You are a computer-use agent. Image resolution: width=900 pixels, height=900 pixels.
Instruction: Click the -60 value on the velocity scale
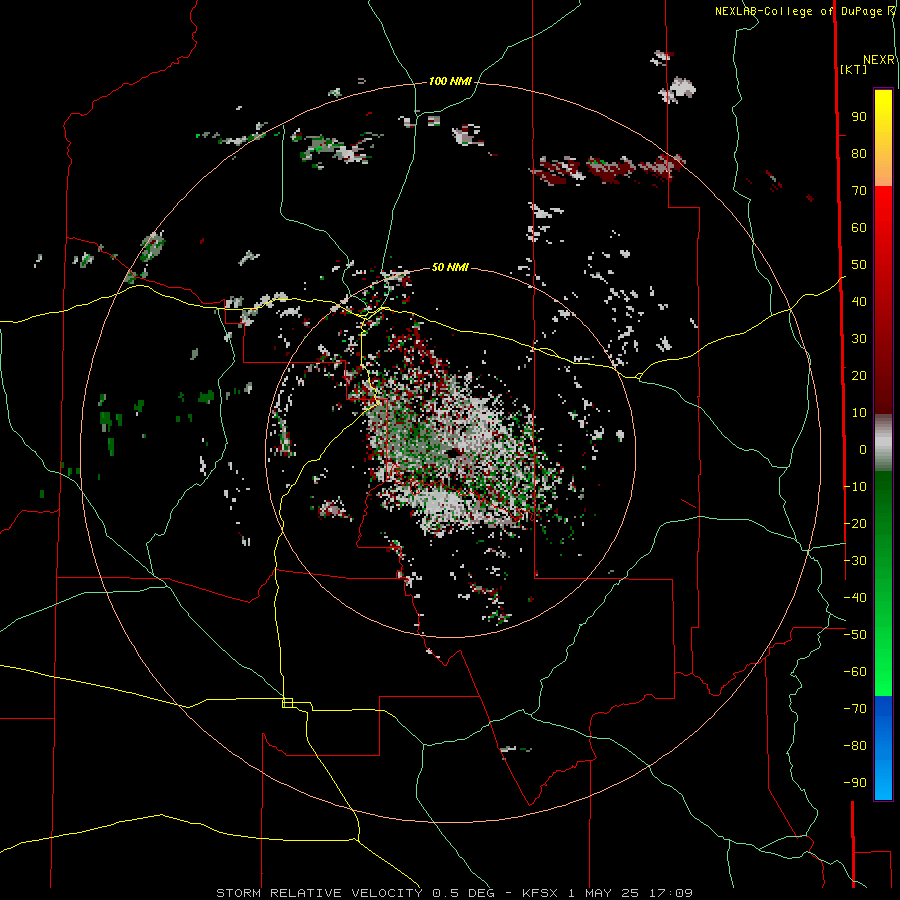coord(855,672)
